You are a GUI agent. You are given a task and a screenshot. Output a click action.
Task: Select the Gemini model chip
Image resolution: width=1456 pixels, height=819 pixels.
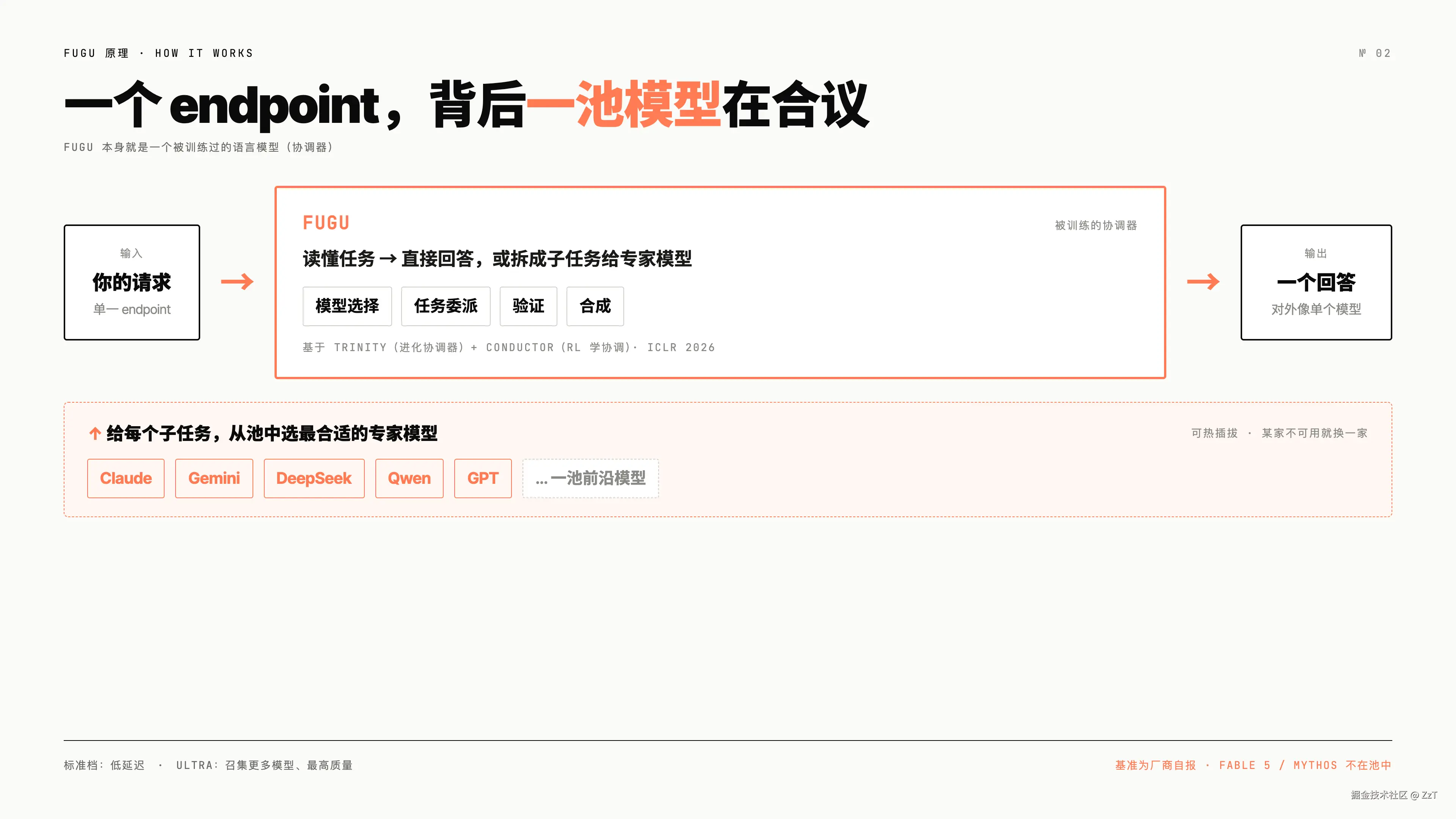point(213,478)
